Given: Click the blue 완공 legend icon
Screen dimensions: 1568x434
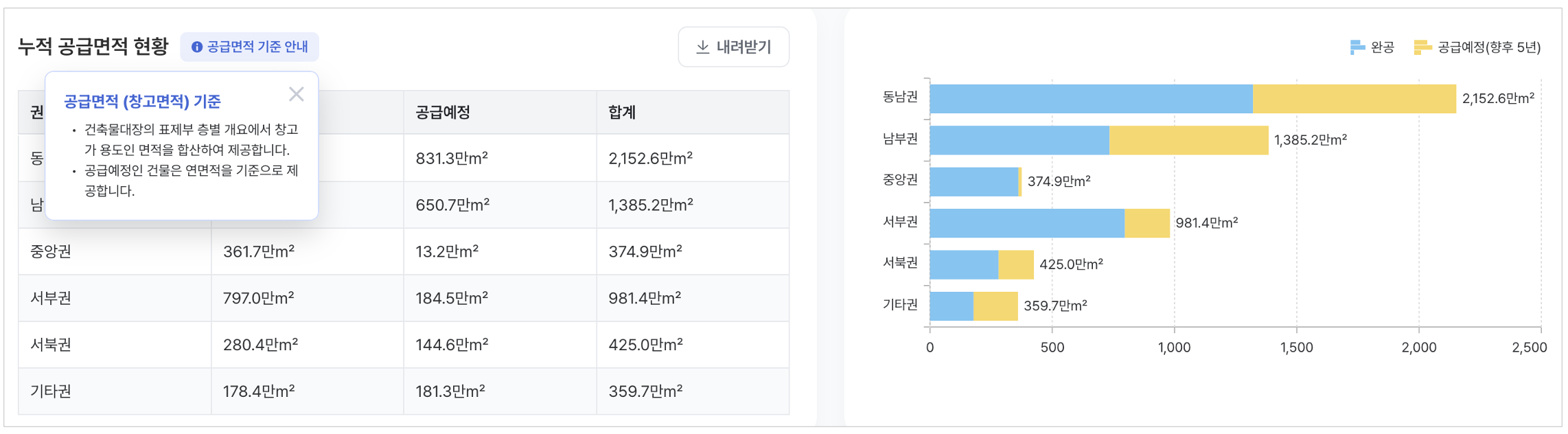Looking at the screenshot, I should pos(1357,47).
